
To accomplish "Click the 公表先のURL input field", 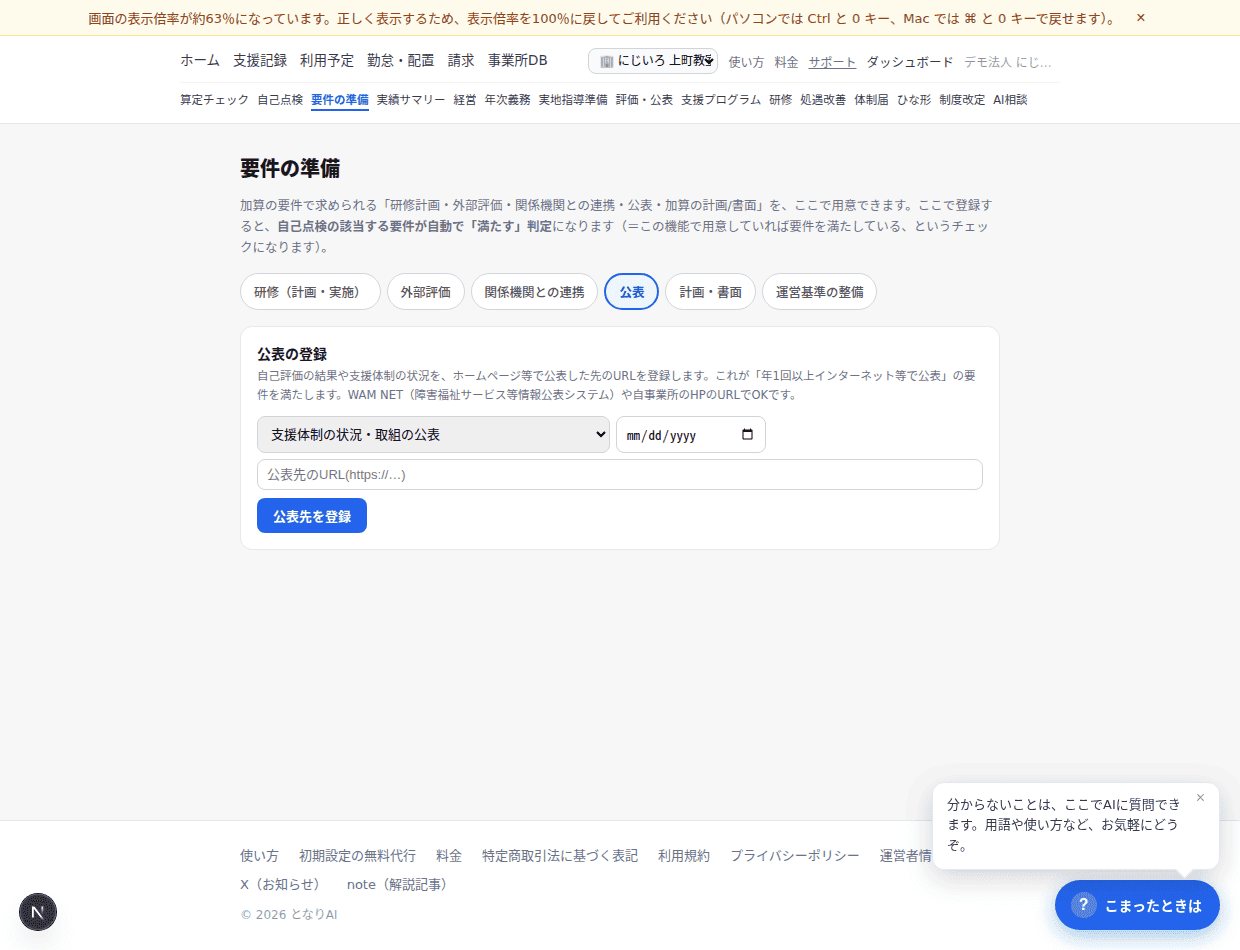I will (620, 475).
